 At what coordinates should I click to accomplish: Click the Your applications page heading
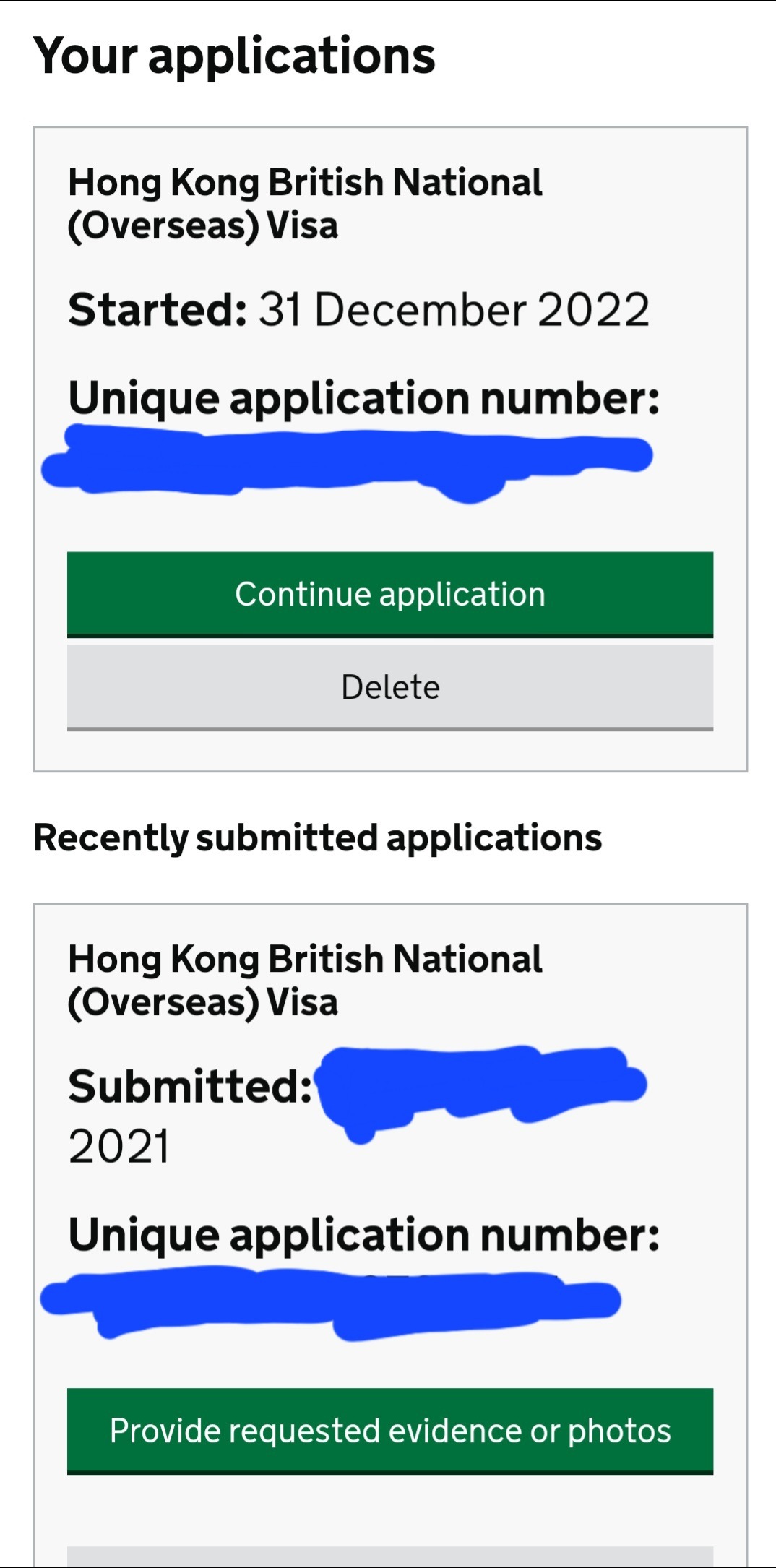(234, 56)
